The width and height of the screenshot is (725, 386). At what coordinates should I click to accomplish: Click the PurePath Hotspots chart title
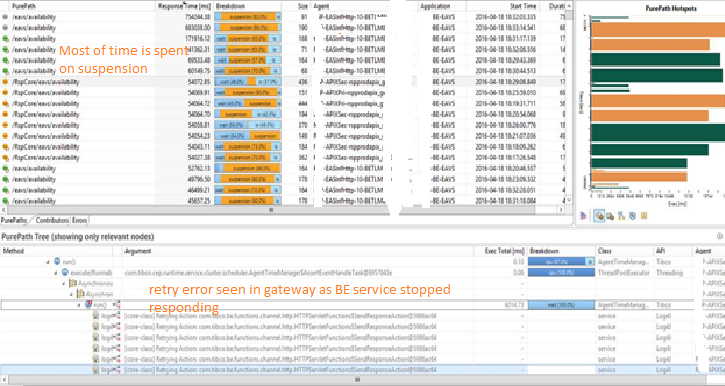coord(671,8)
